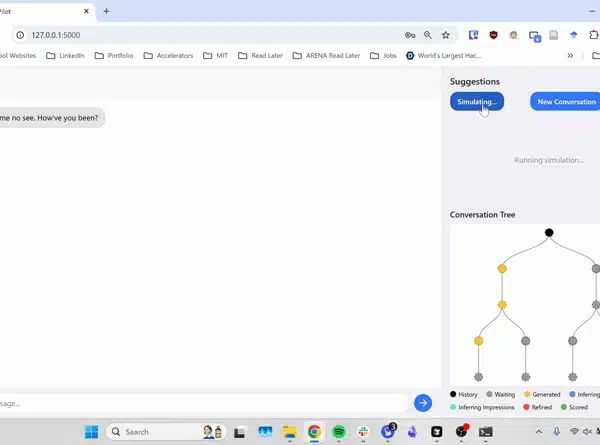This screenshot has height=445, width=600.
Task: Click the send message arrow button
Action: 423,403
